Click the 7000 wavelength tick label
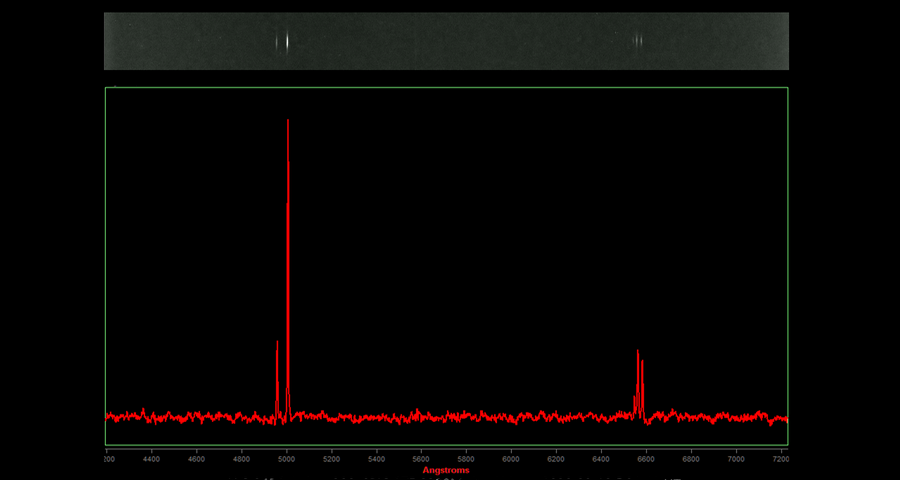Image resolution: width=900 pixels, height=480 pixels. pos(736,459)
